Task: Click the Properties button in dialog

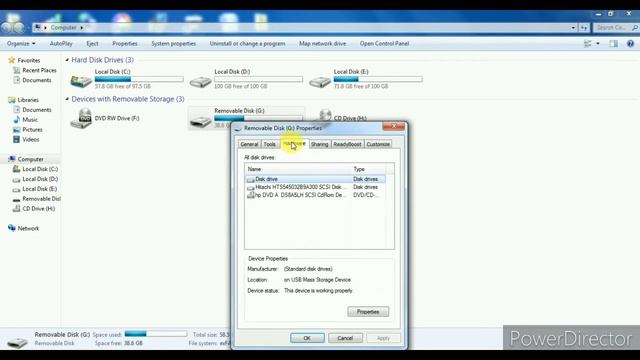Action: tap(368, 312)
